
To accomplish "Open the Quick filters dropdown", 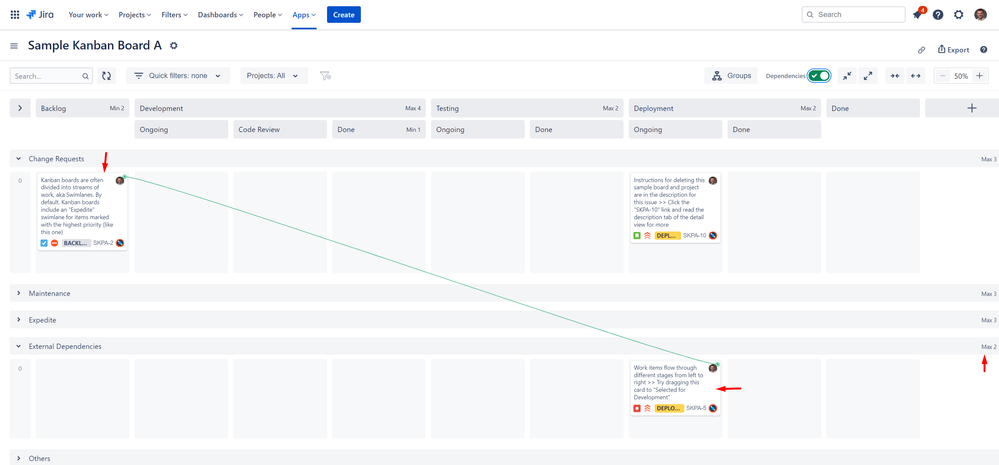I will (x=178, y=76).
